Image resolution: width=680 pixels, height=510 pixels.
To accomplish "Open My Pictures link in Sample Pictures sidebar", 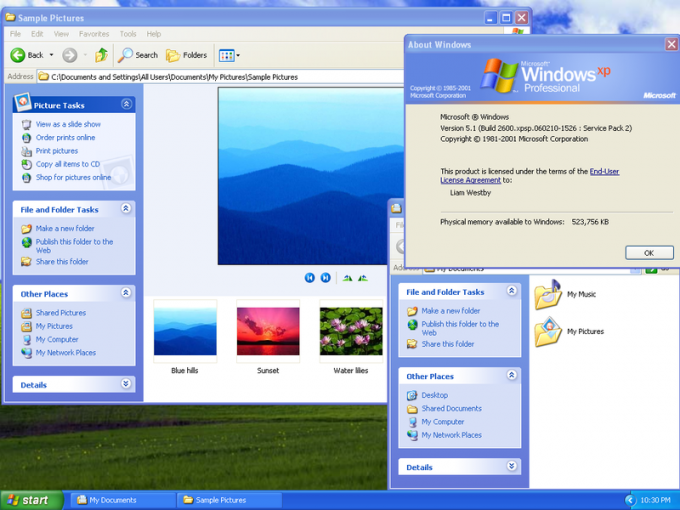I will [54, 326].
